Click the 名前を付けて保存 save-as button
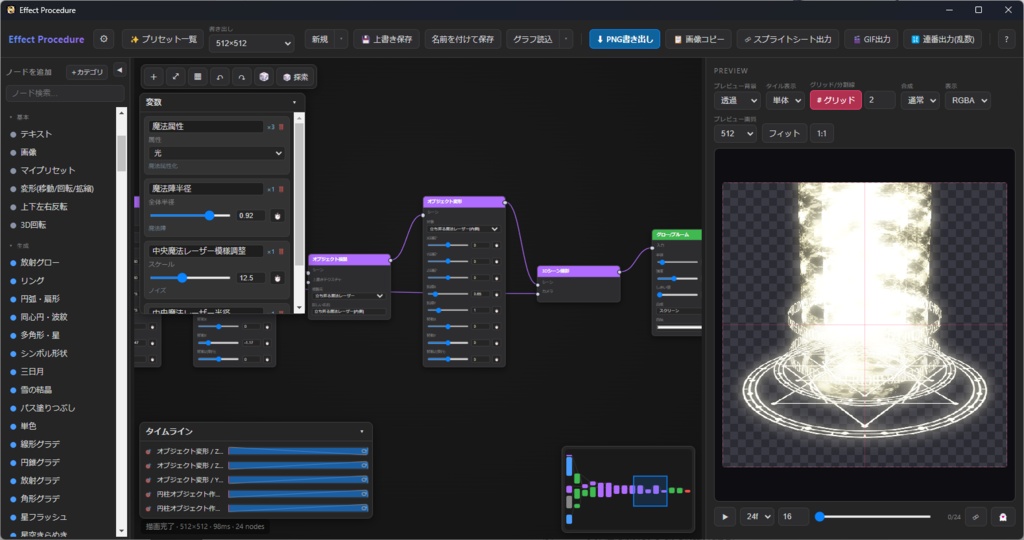The image size is (1024, 540). pos(462,39)
